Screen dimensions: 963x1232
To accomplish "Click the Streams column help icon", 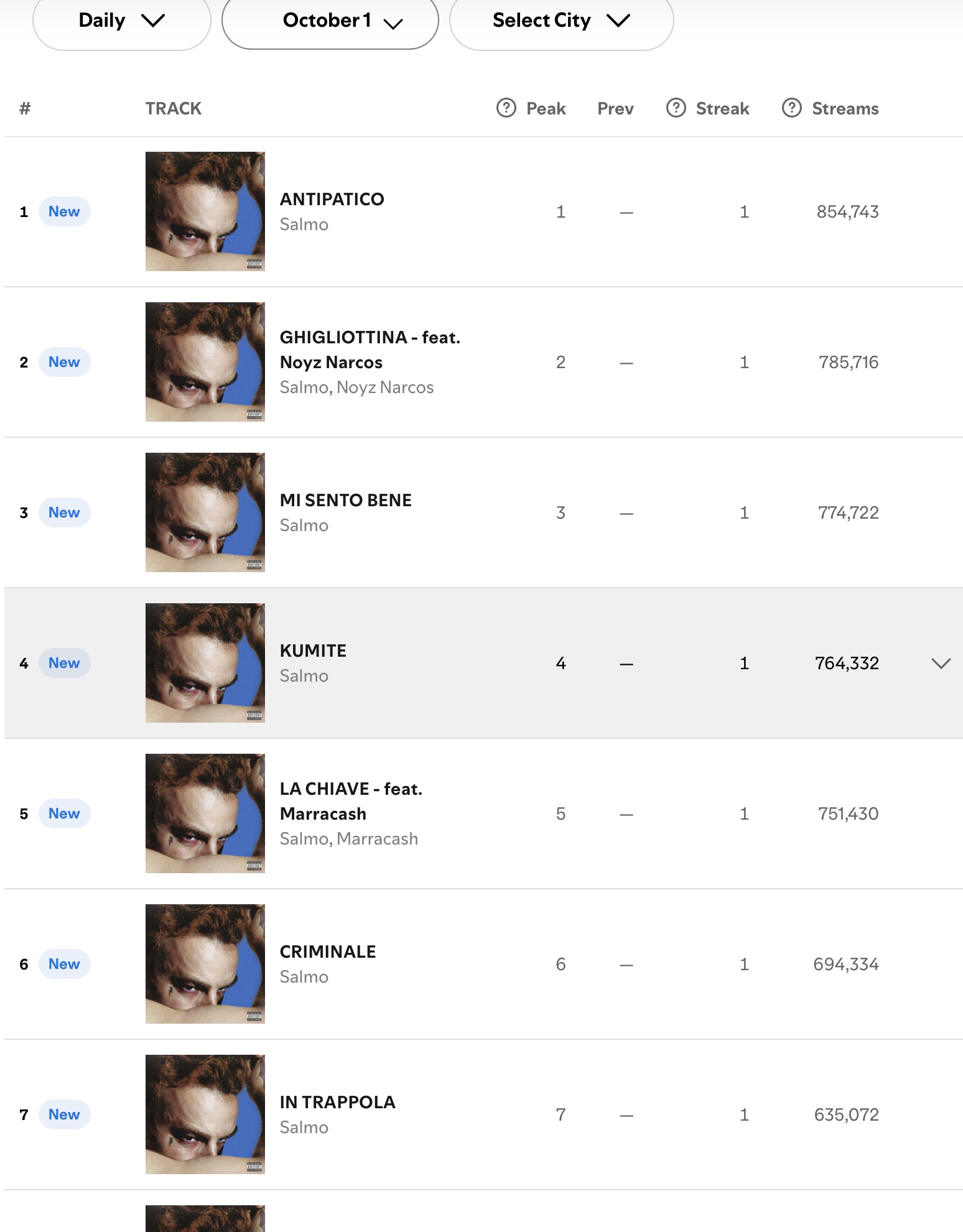I will click(x=791, y=108).
